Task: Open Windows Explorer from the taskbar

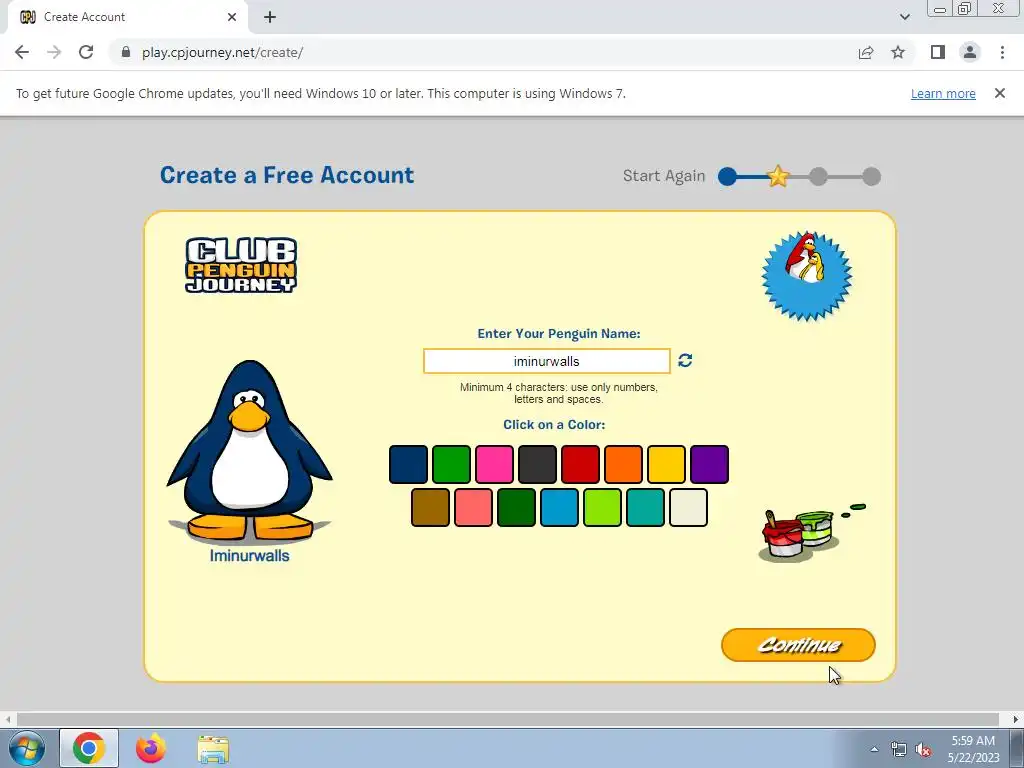Action: click(213, 748)
